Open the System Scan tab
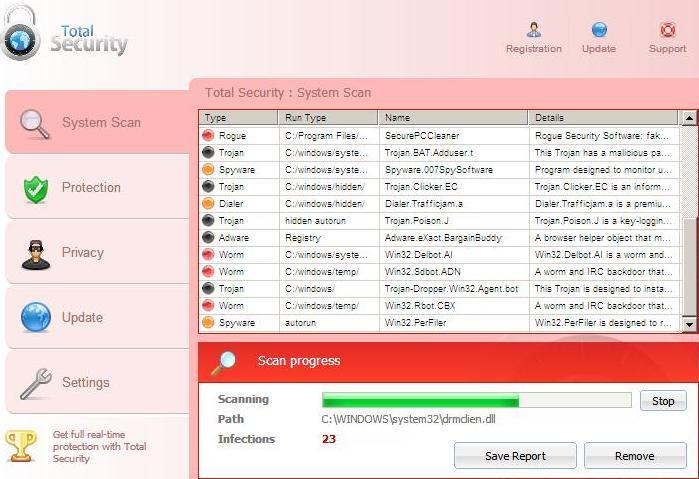Image resolution: width=699 pixels, height=479 pixels. [x=97, y=122]
